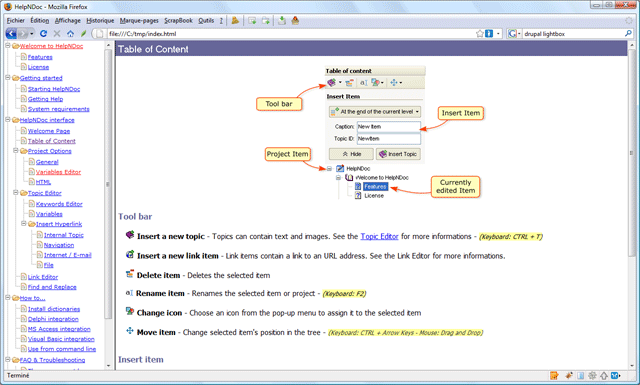Go back with the blue Back arrow

coord(11,33)
